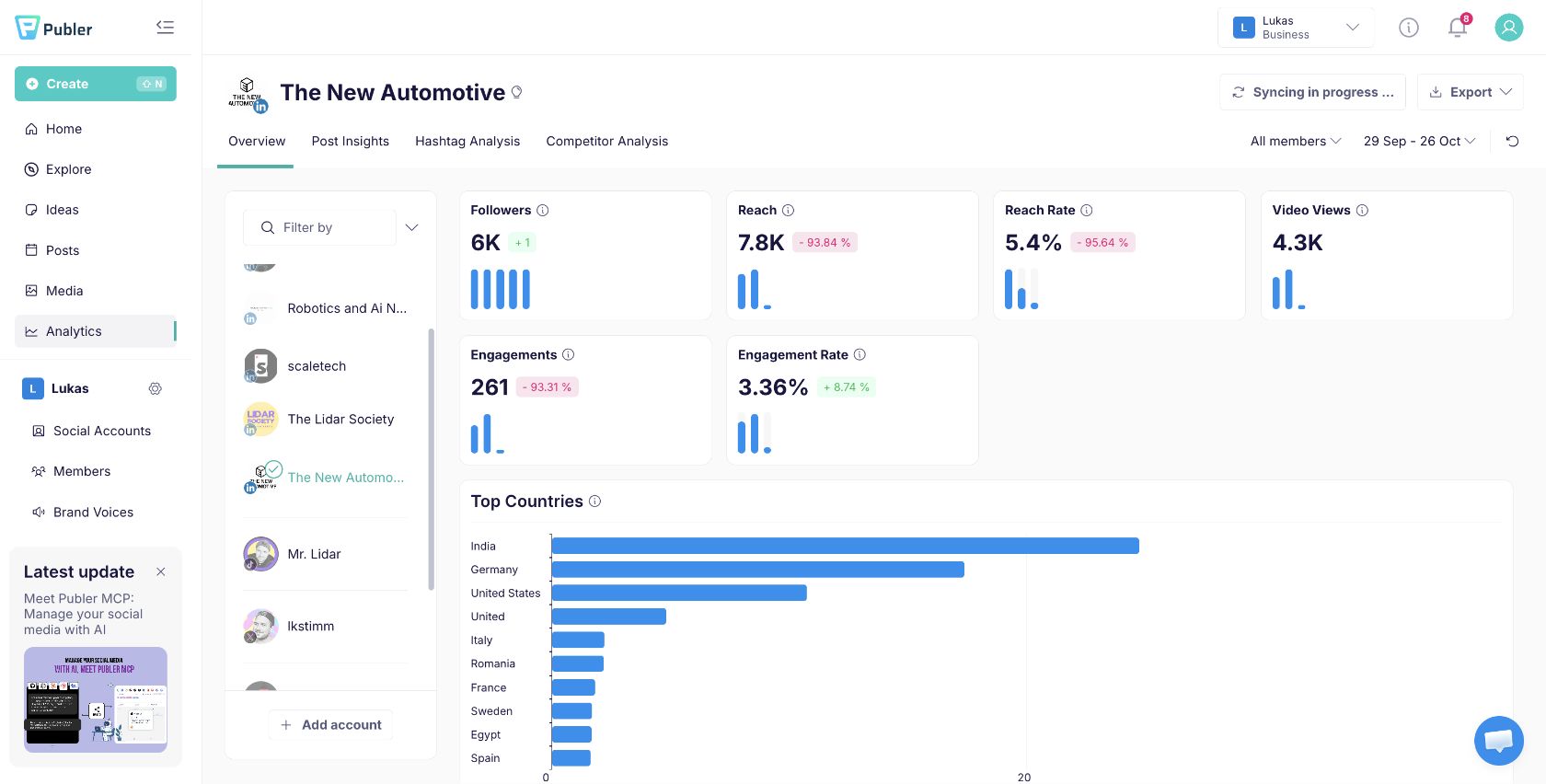
Task: Open the All members dropdown
Action: [x=1296, y=141]
